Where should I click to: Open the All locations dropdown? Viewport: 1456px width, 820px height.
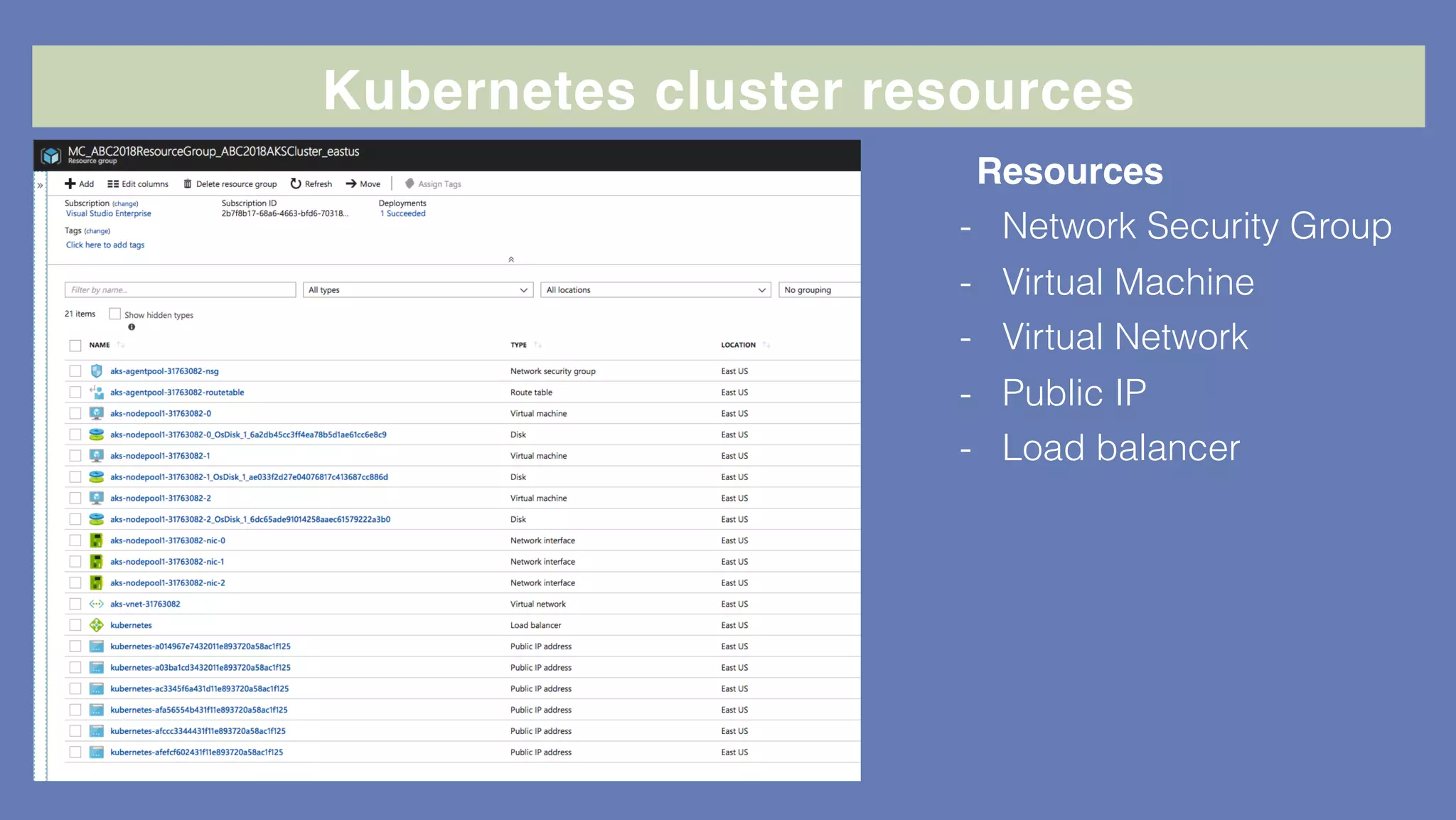[655, 289]
